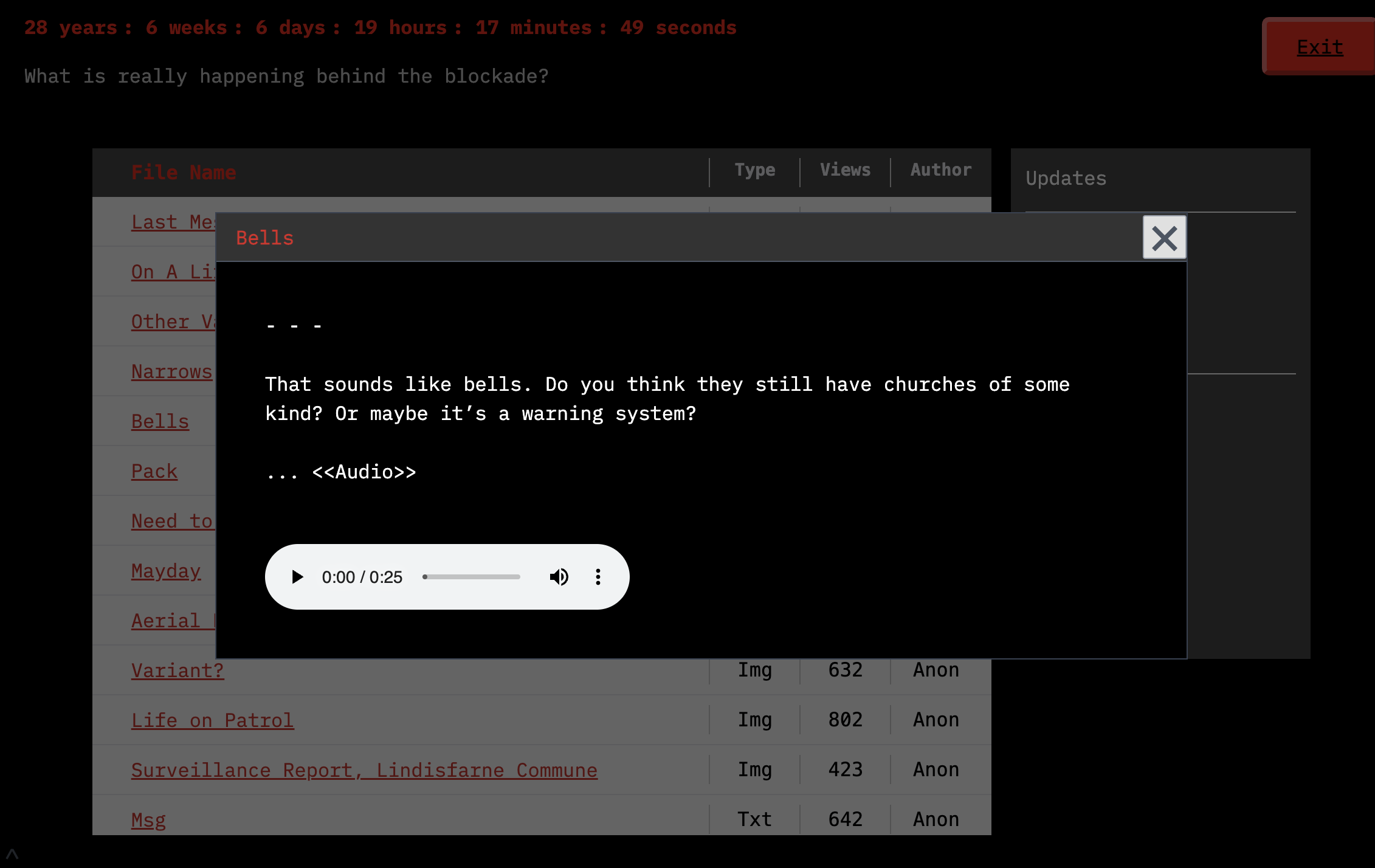Mute the audio player volume
1375x868 pixels.
coord(559,577)
